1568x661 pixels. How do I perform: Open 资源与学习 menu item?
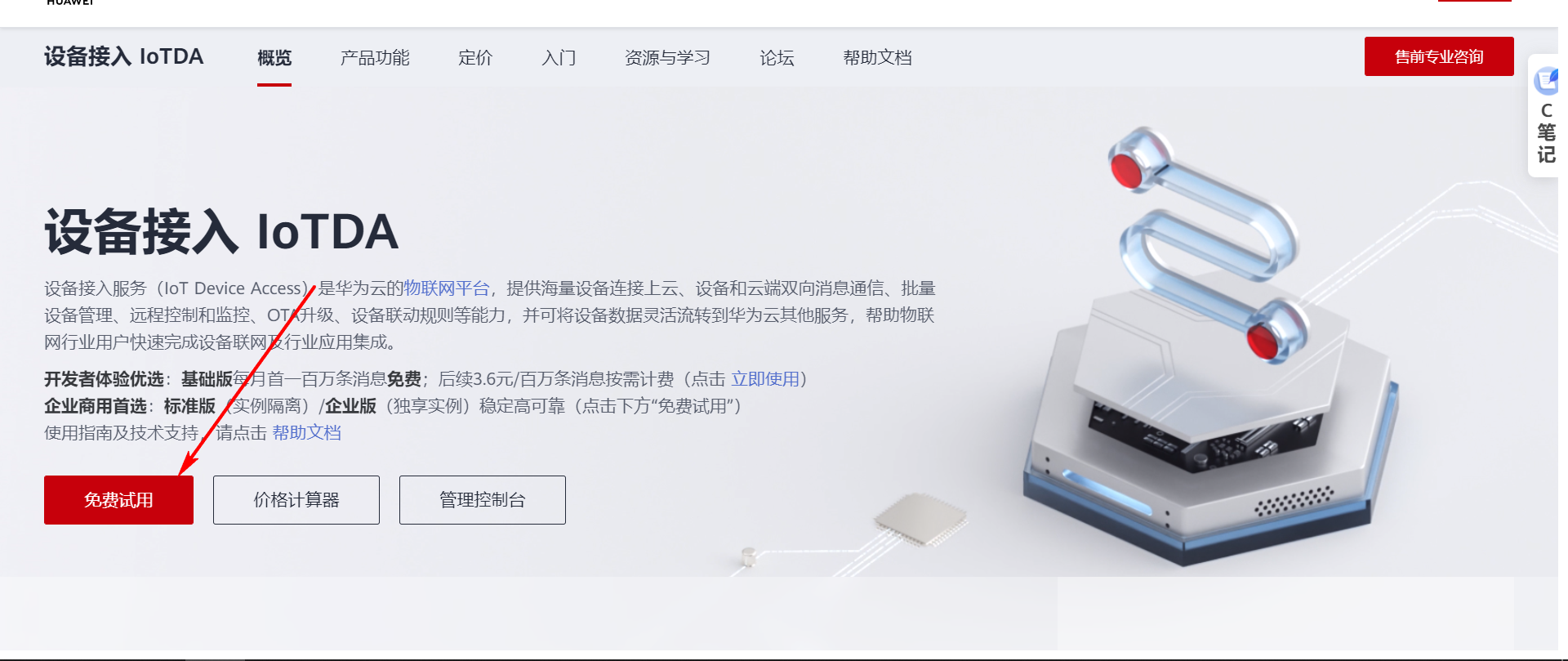tap(667, 58)
